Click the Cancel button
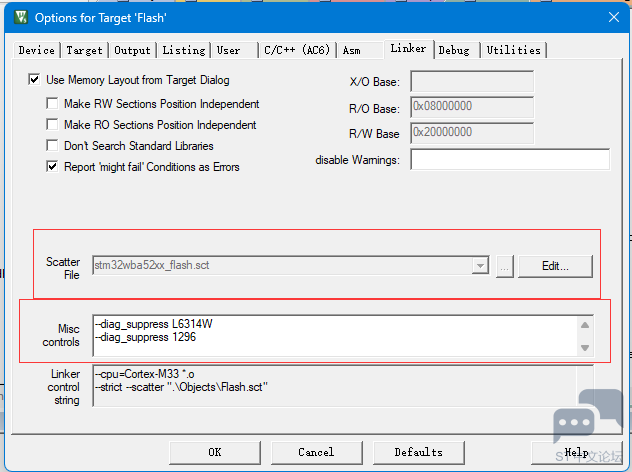The image size is (632, 472). click(316, 452)
